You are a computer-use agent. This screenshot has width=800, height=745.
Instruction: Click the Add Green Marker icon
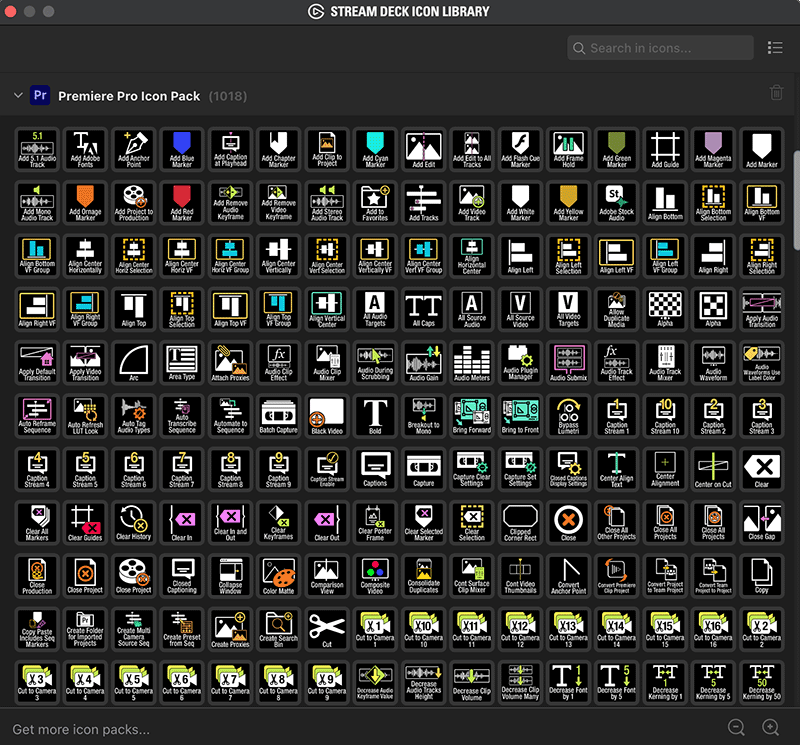[617, 148]
